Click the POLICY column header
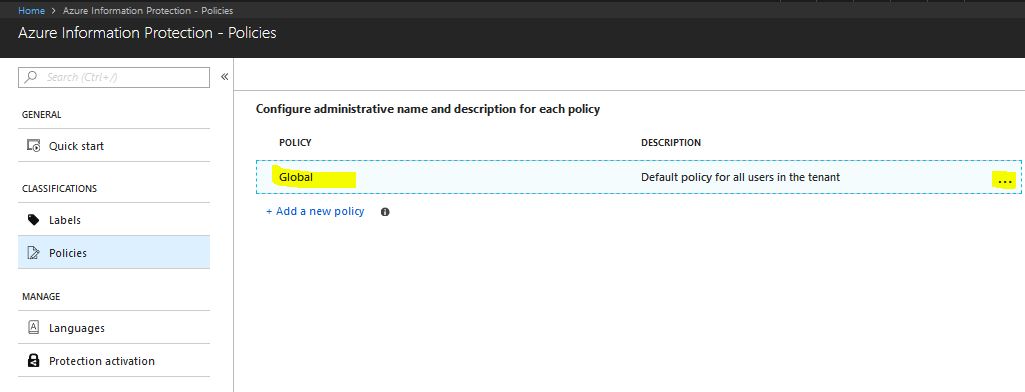Screen dimensions: 1025x392 pyautogui.click(x=295, y=142)
